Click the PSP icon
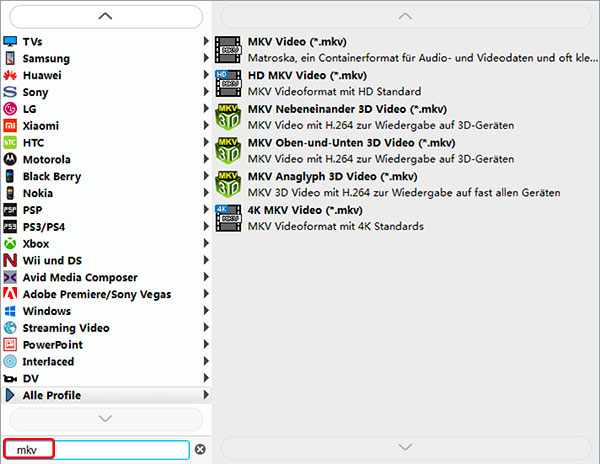600x464 pixels. point(10,210)
